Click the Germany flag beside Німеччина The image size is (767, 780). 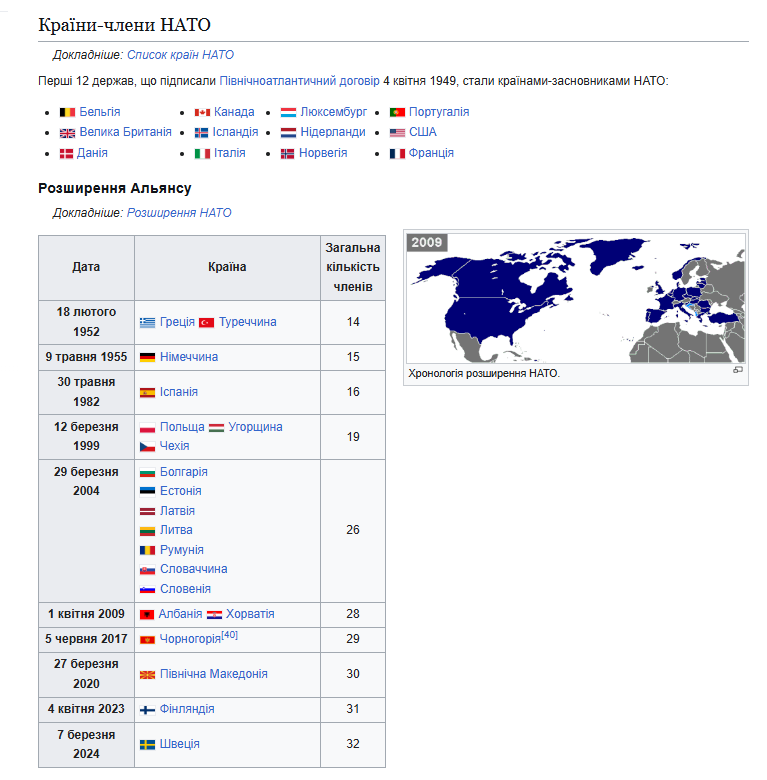(147, 358)
